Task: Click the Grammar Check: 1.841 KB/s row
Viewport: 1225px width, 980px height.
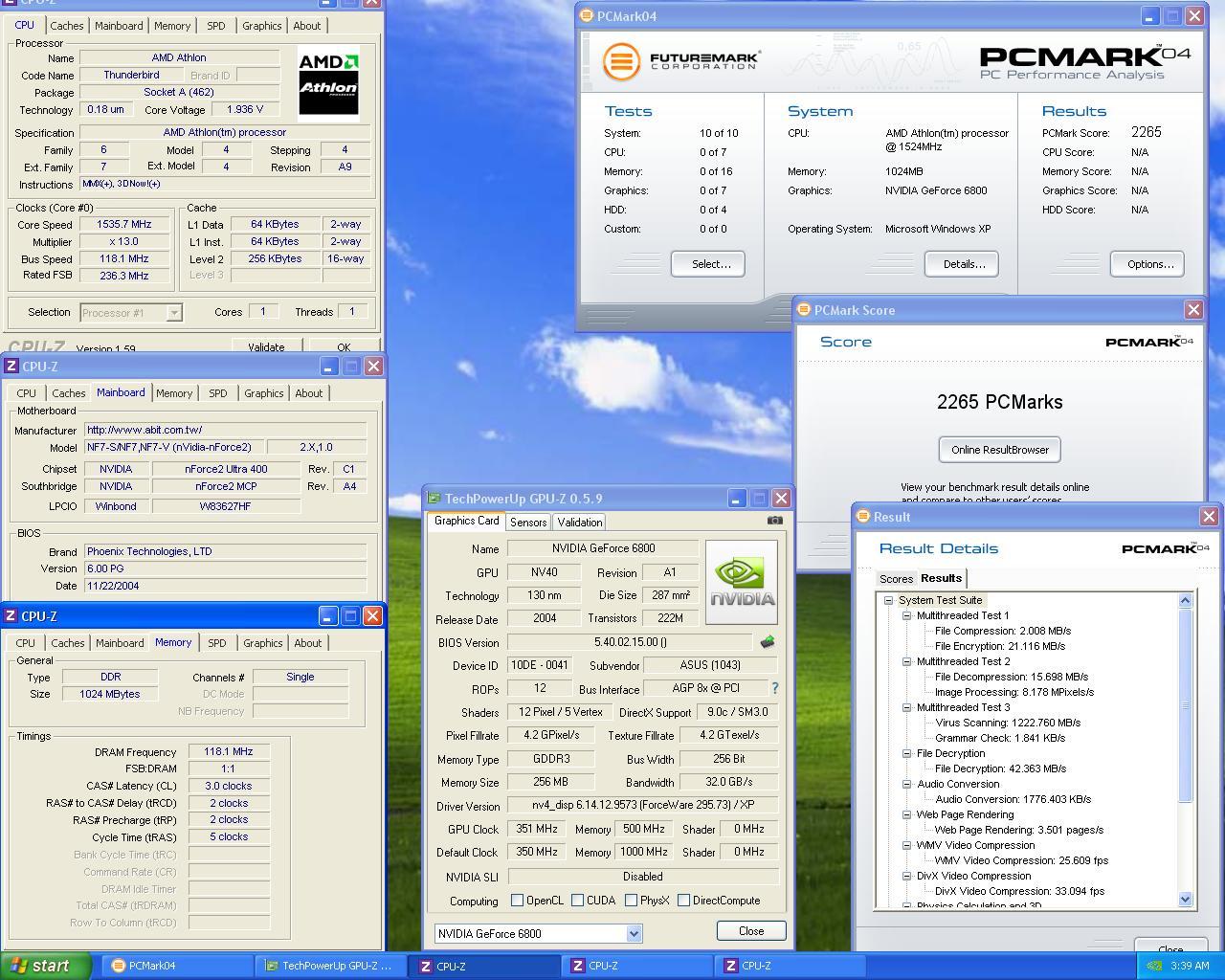Action: point(998,739)
